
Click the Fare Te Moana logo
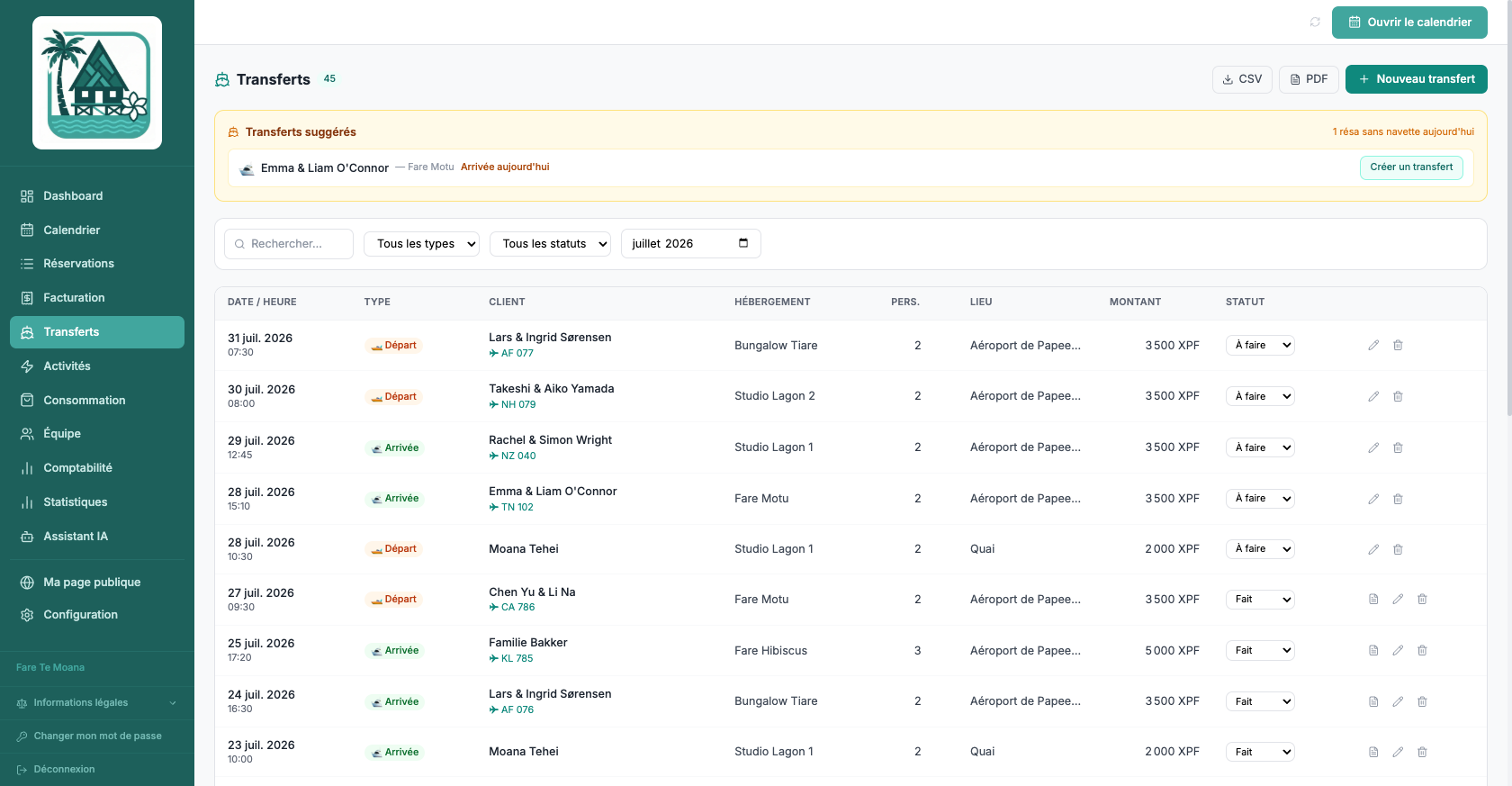click(97, 83)
